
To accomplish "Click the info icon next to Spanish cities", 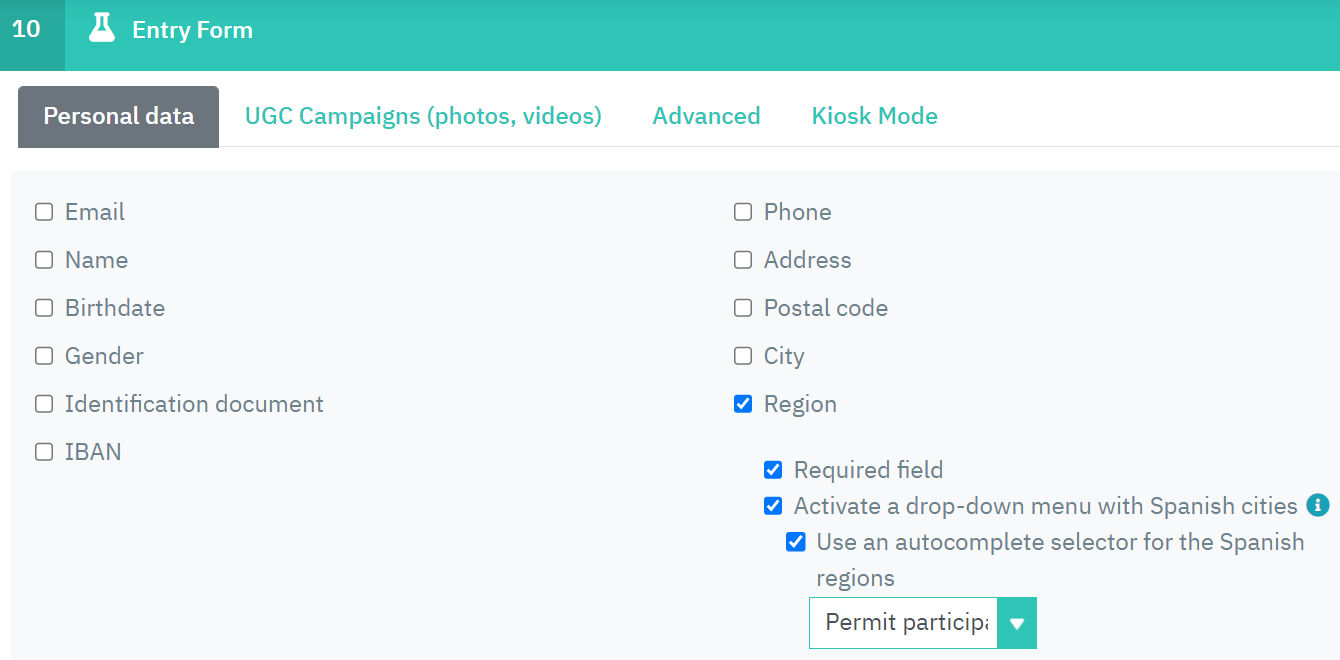I will coord(1318,505).
